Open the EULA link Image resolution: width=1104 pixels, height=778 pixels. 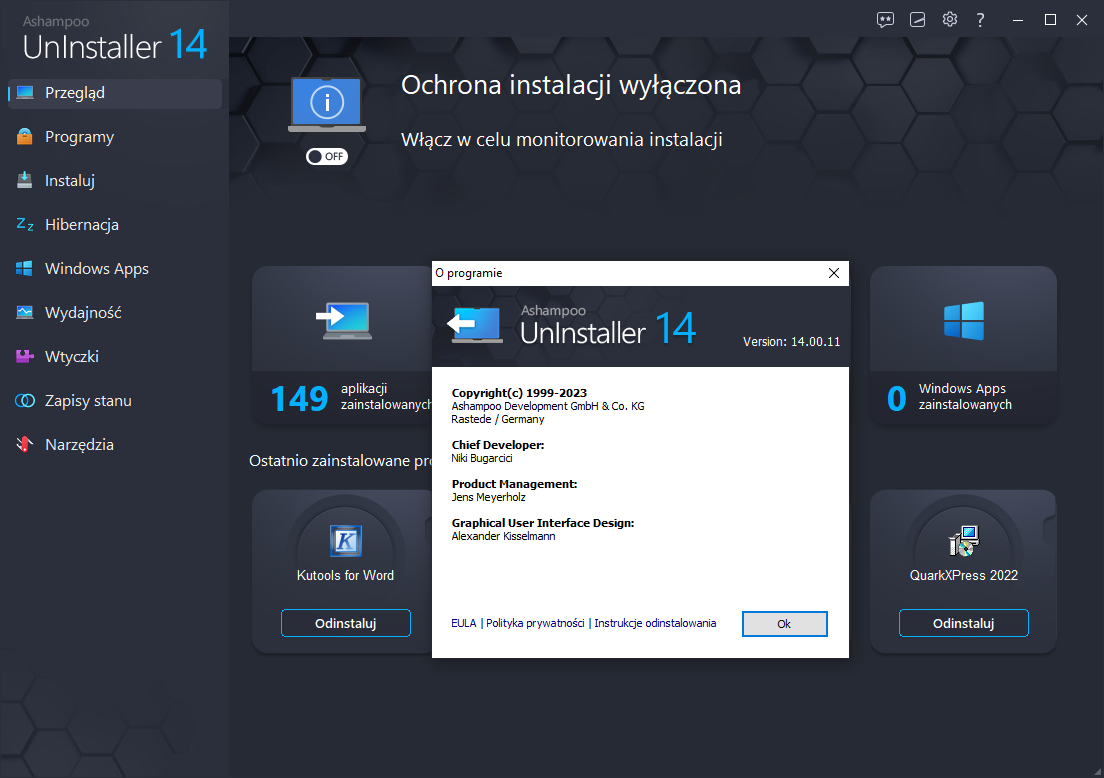tap(463, 623)
